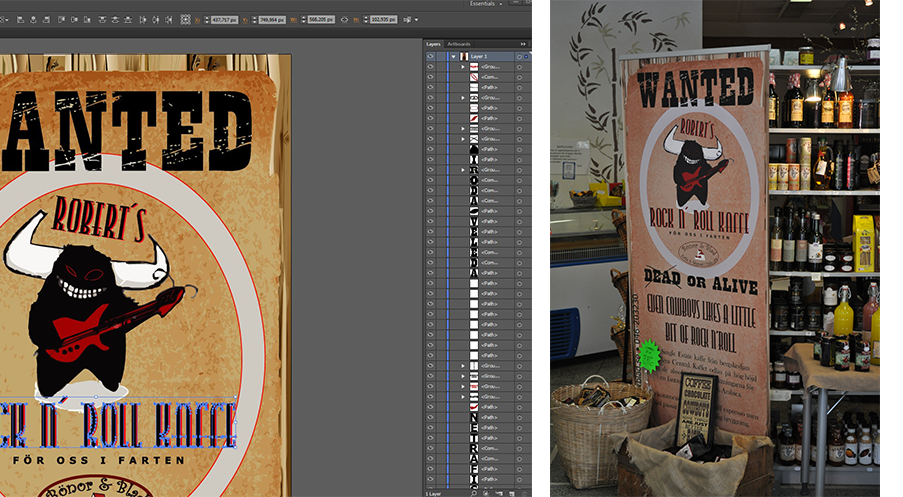Hide the path with letter L thumbnail

click(430, 242)
